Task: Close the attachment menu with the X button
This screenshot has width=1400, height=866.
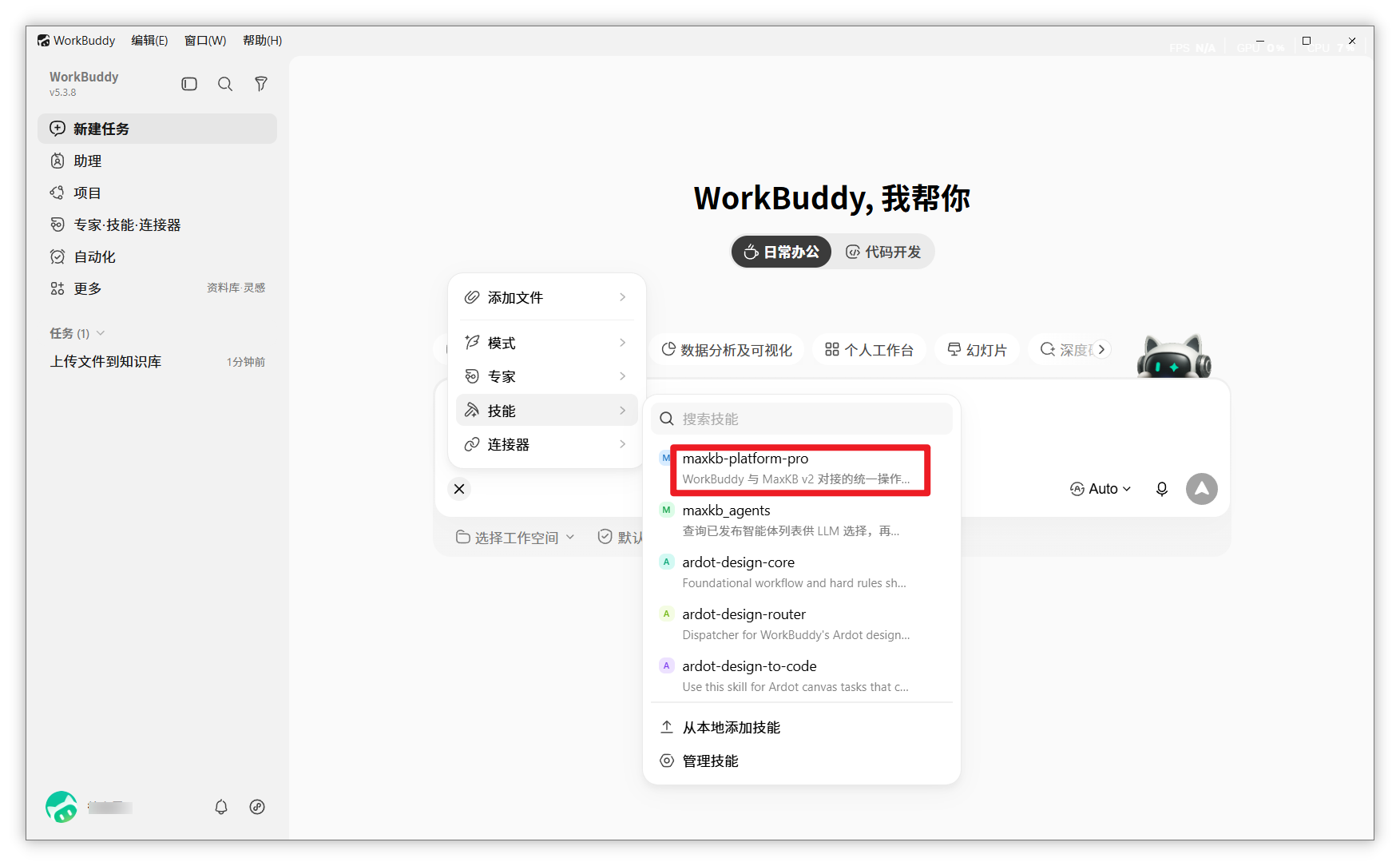Action: 459,489
